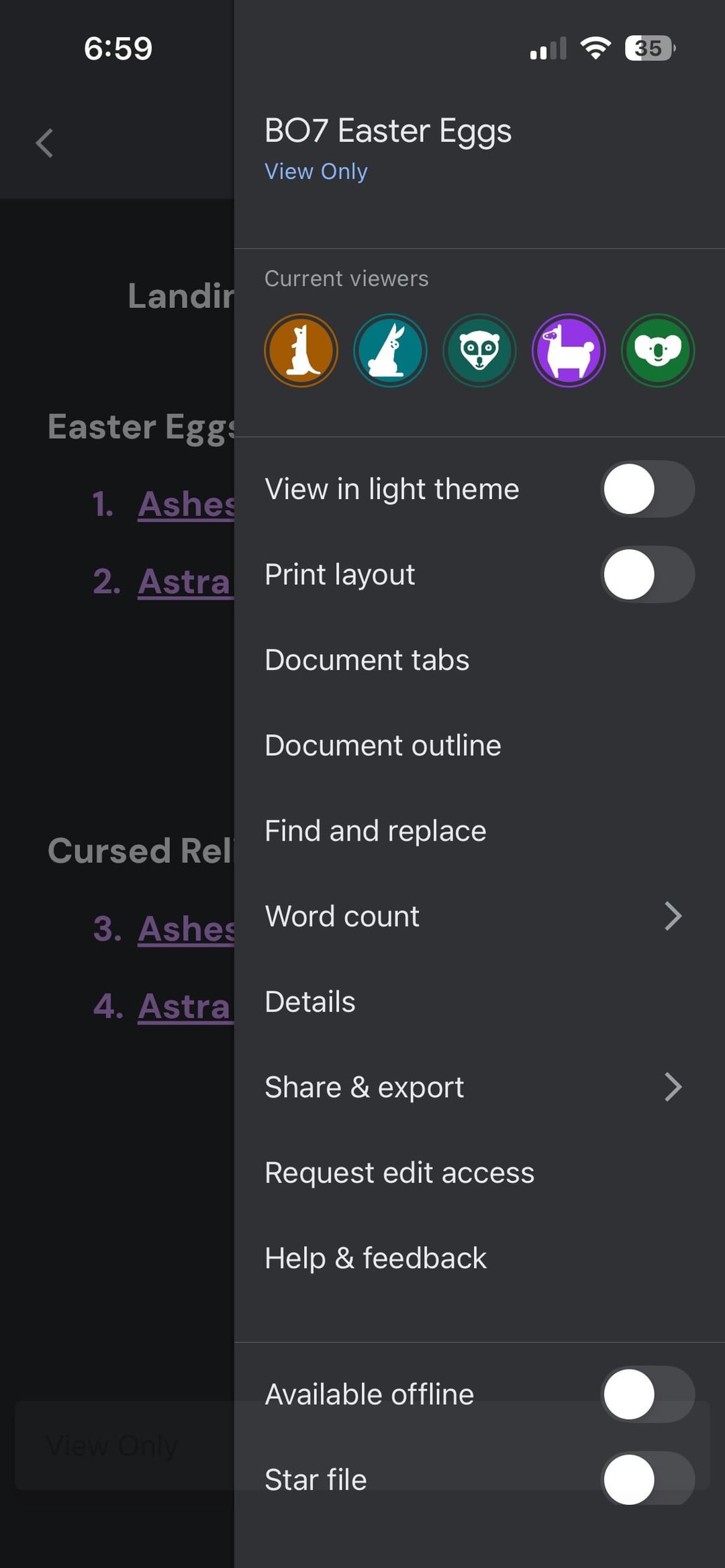Tap the battery indicator in status bar
The image size is (725, 1568).
[x=649, y=48]
